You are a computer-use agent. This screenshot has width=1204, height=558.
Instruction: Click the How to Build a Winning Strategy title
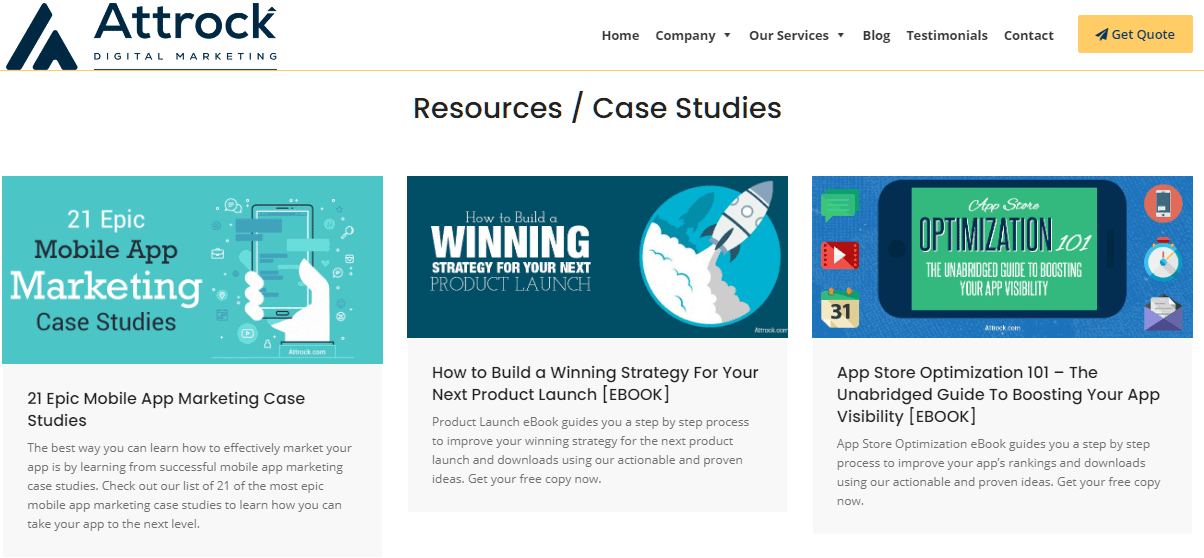[x=595, y=383]
